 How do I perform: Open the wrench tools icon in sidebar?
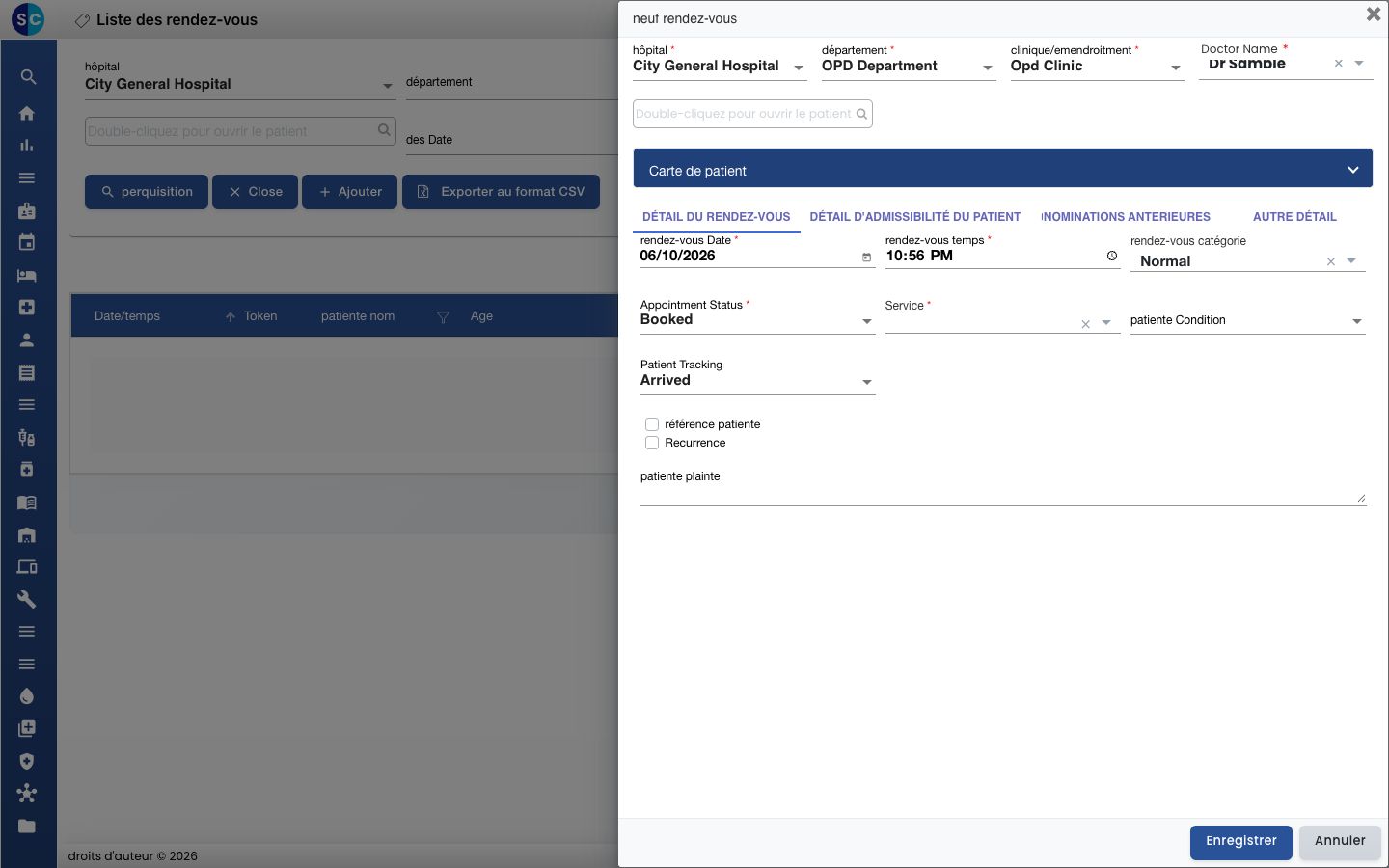27,599
